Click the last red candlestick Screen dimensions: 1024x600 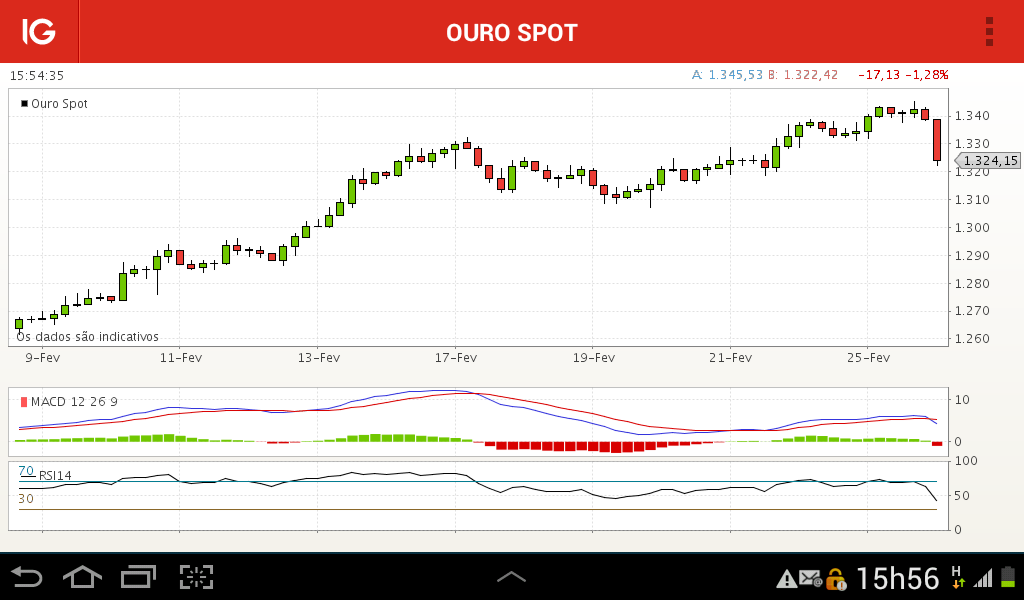pos(937,140)
